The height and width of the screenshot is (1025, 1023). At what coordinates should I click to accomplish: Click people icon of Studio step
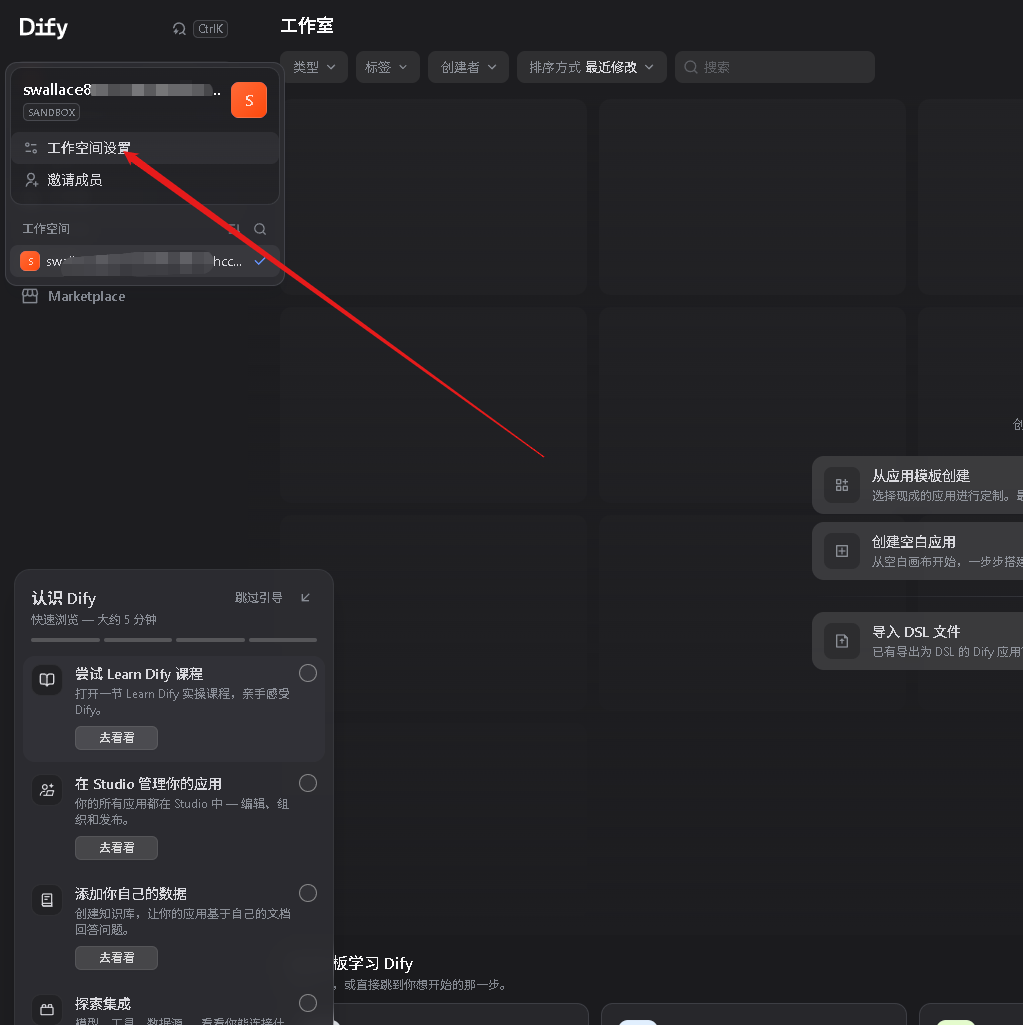(x=47, y=790)
